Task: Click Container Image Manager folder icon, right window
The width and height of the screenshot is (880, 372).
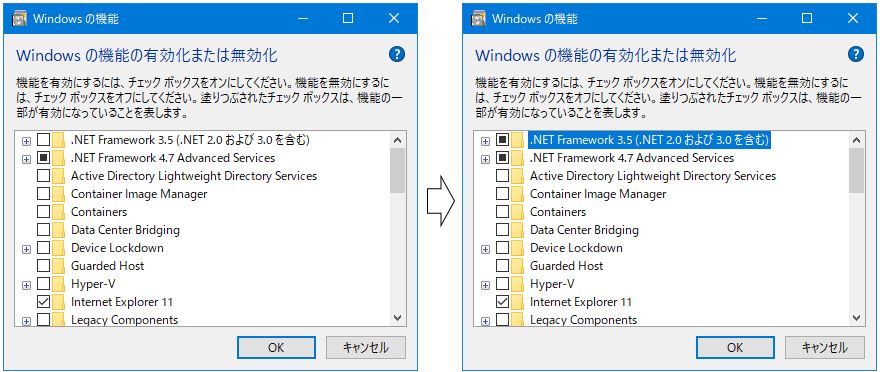Action: [517, 194]
